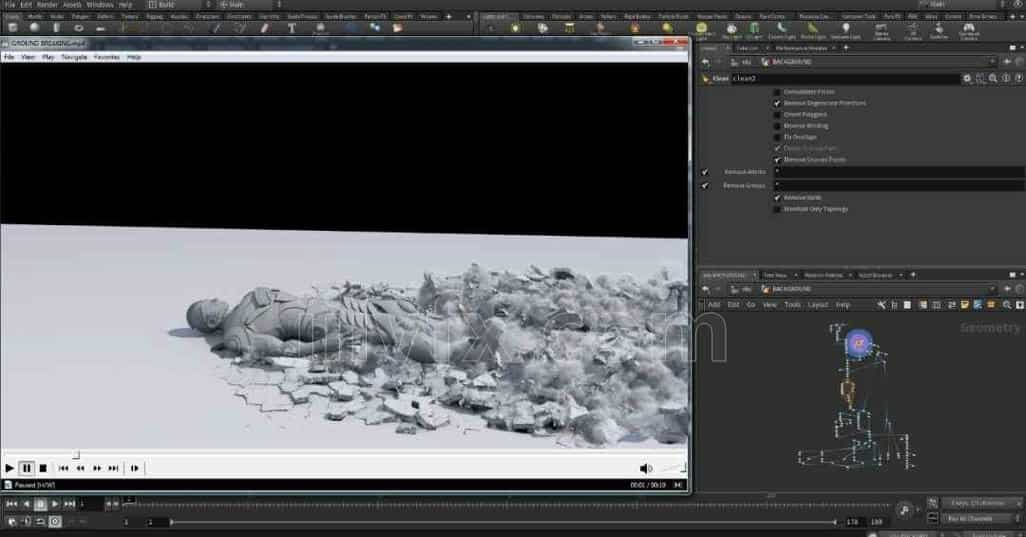
Task: Click the pin icon on parameter path bar
Action: pos(1006,61)
